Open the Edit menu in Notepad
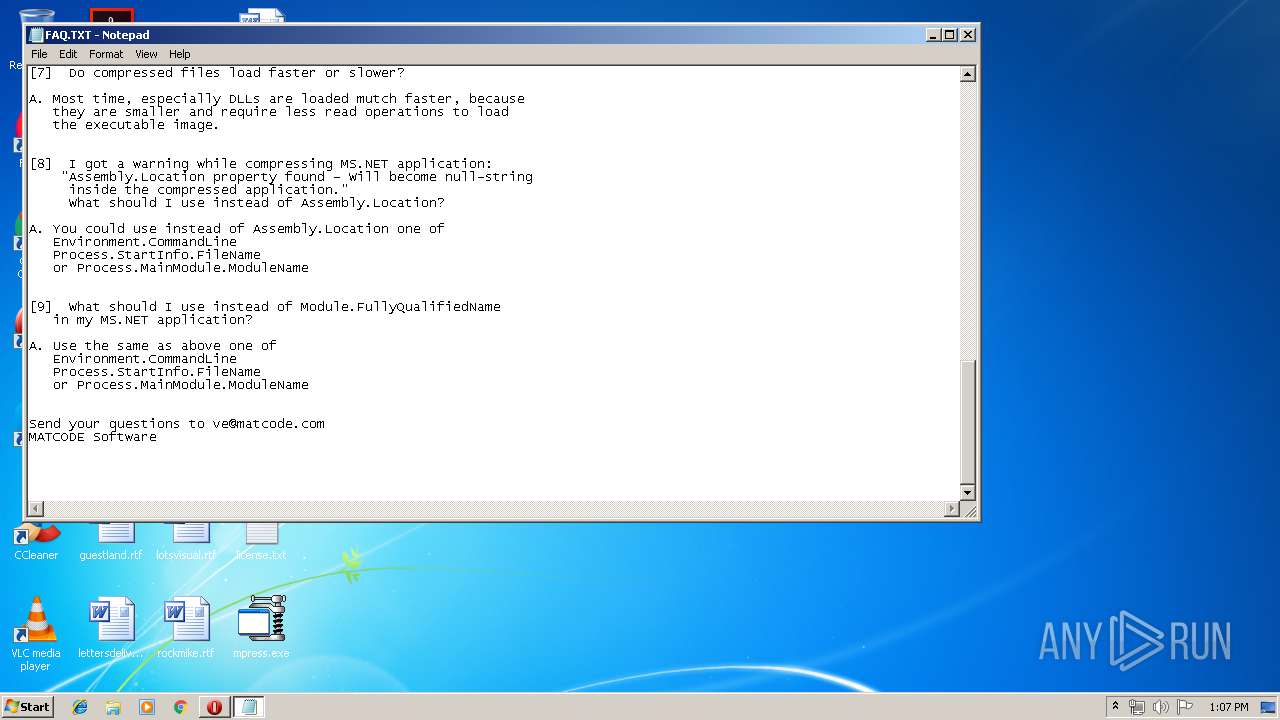 (x=68, y=54)
